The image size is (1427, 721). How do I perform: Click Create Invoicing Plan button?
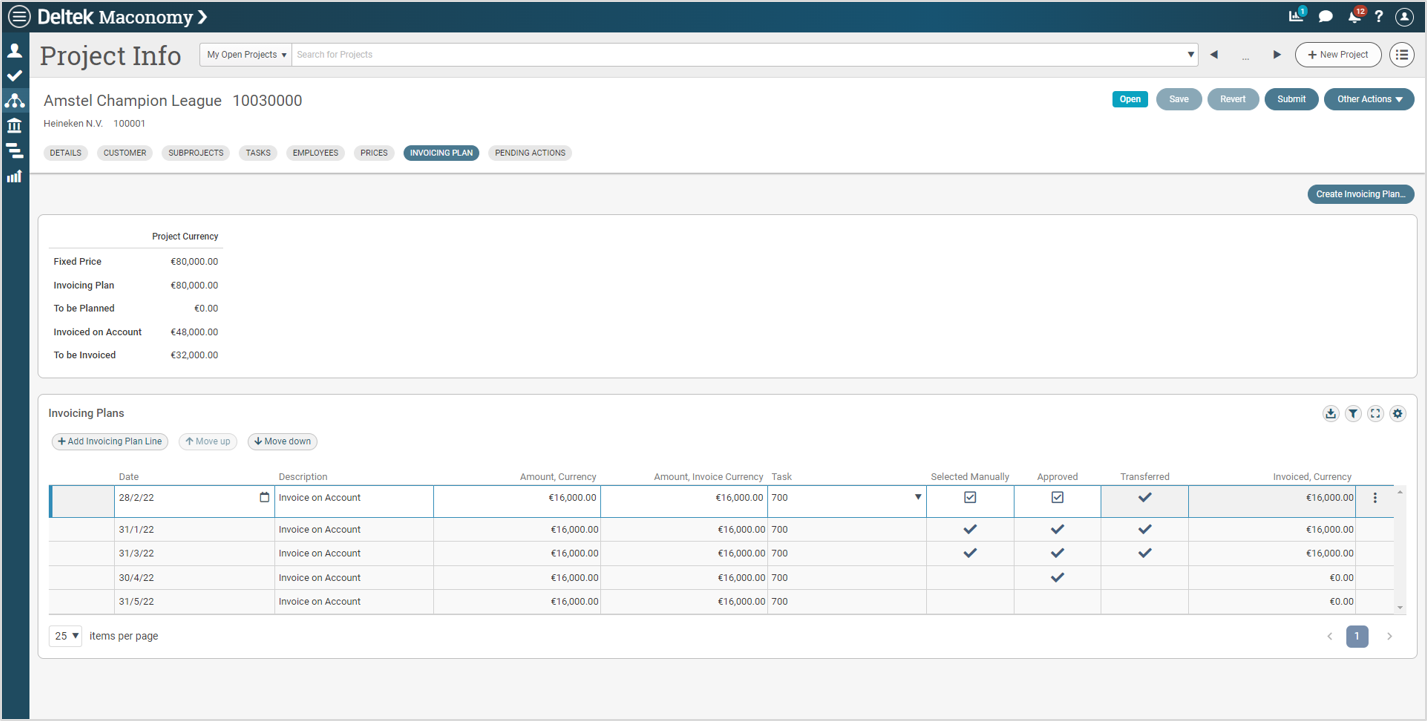(x=1361, y=194)
